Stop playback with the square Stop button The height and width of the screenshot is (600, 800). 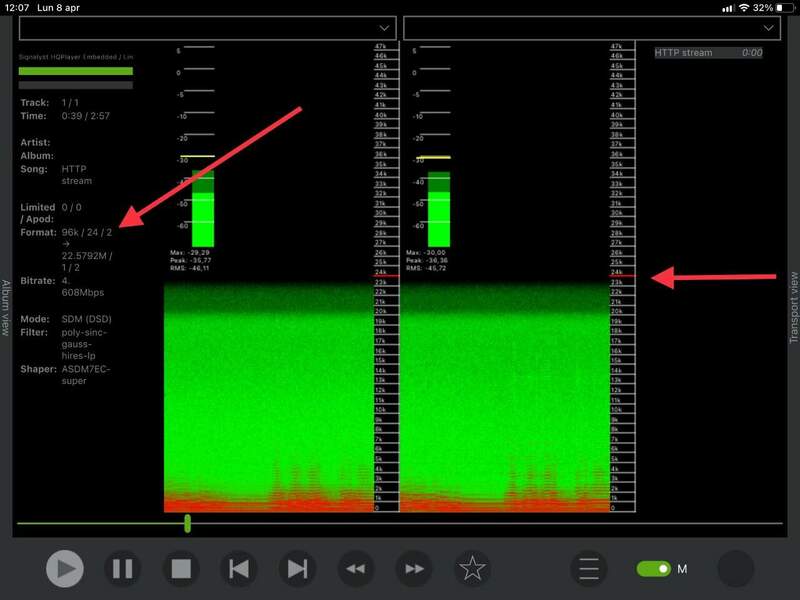tap(180, 569)
